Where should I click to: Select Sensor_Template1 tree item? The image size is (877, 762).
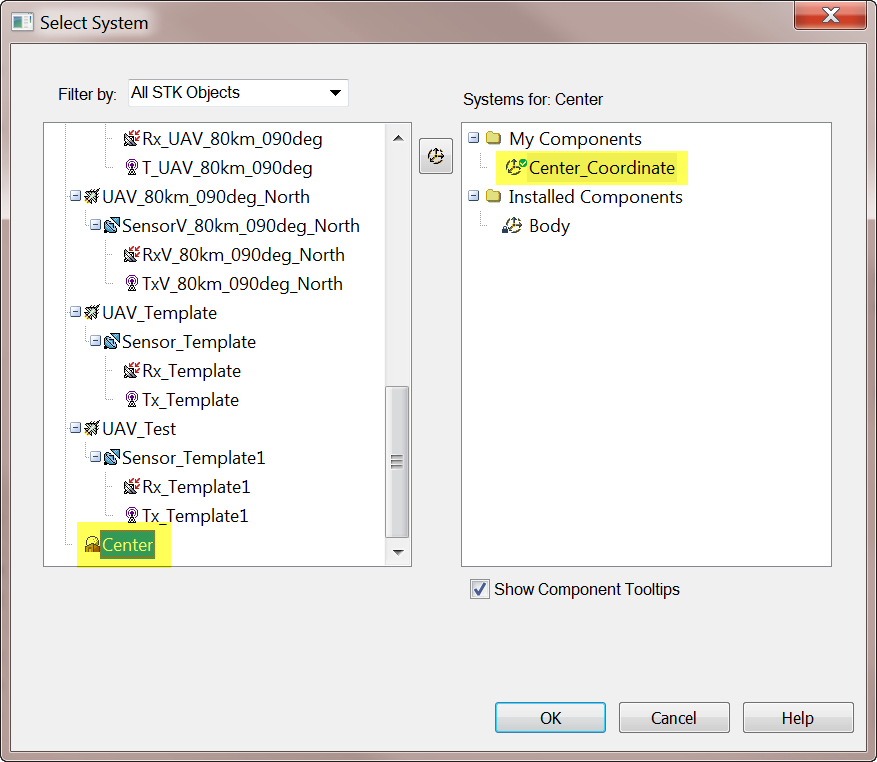pos(193,458)
